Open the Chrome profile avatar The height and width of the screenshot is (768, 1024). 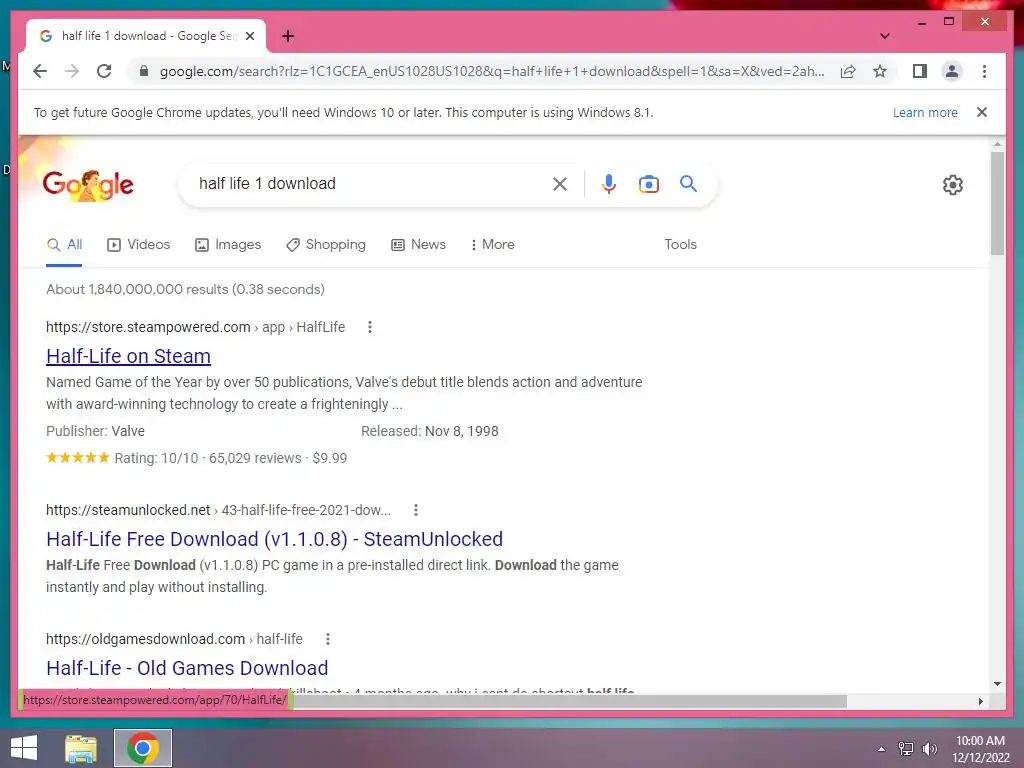(x=952, y=71)
